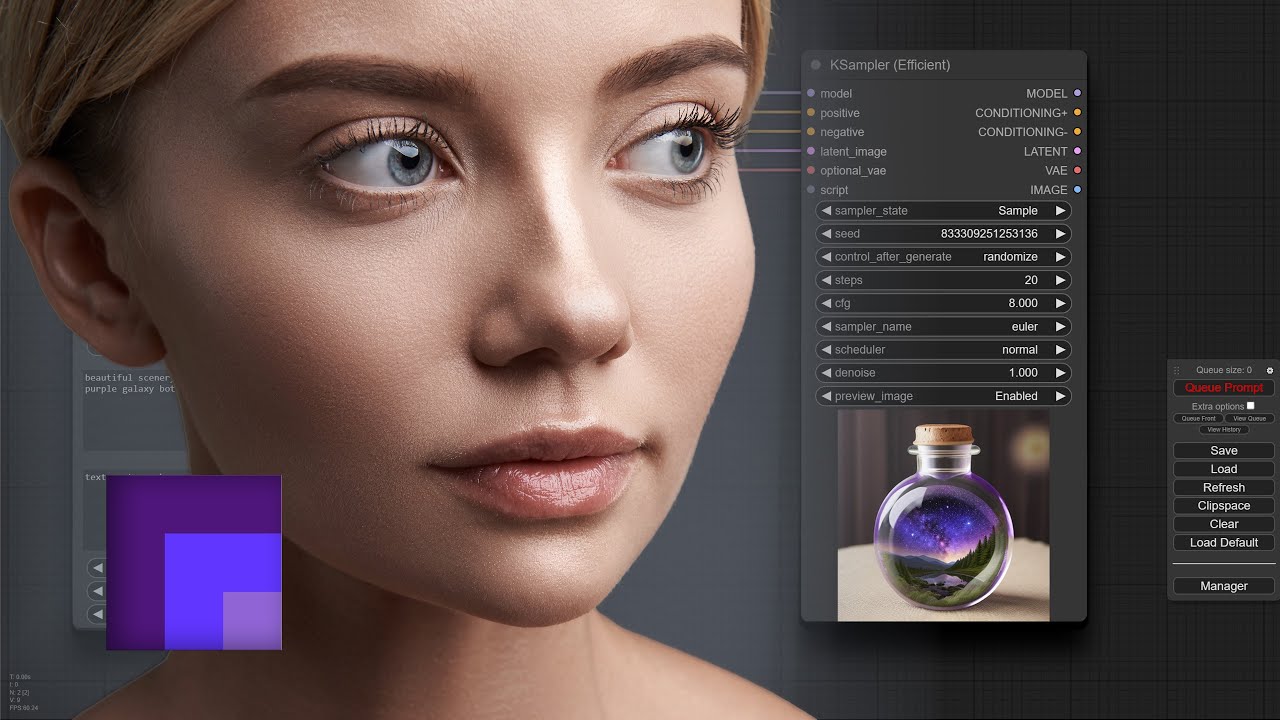Open View History
The height and width of the screenshot is (720, 1280).
[x=1224, y=430]
